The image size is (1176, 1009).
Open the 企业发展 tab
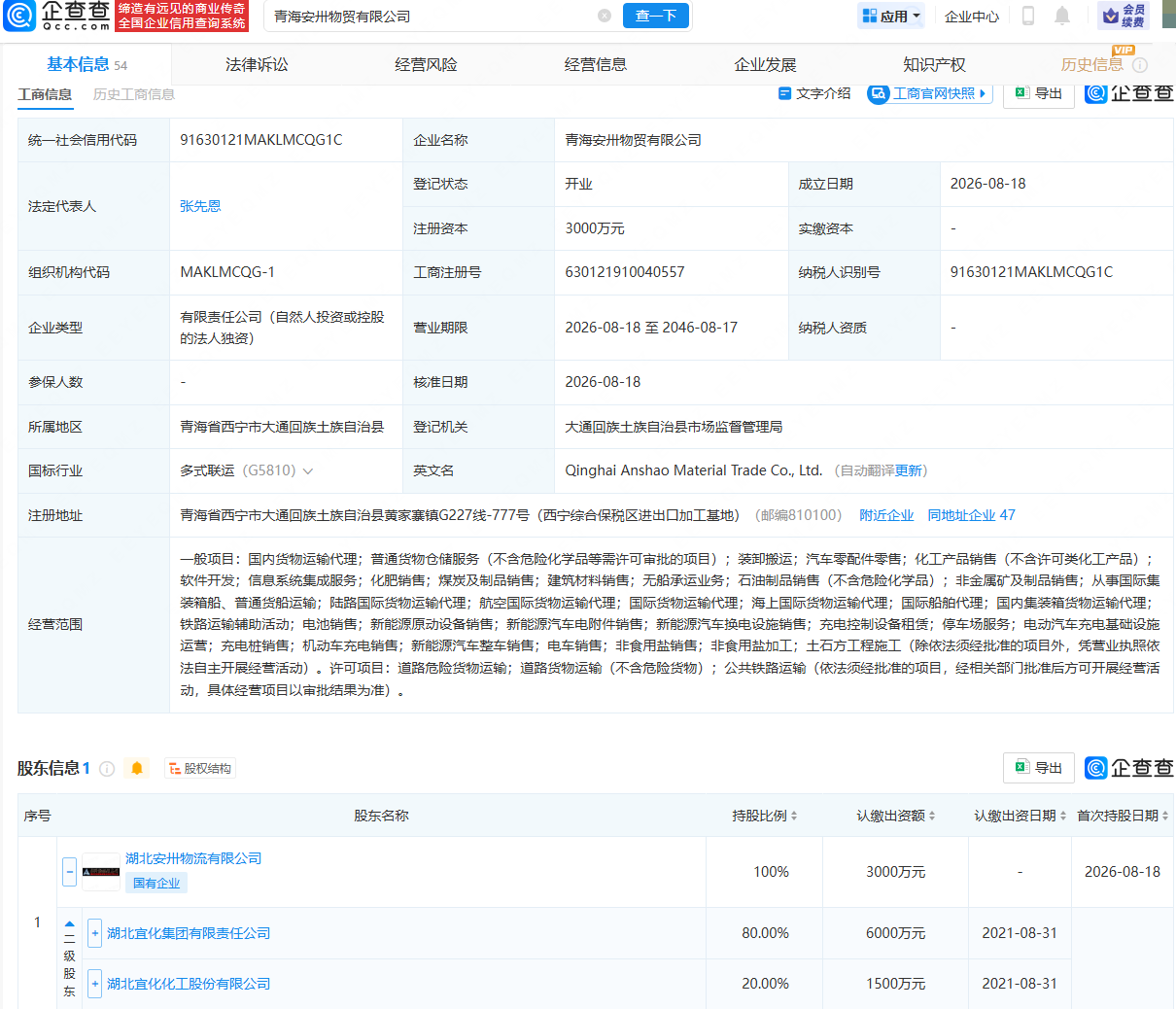765,64
